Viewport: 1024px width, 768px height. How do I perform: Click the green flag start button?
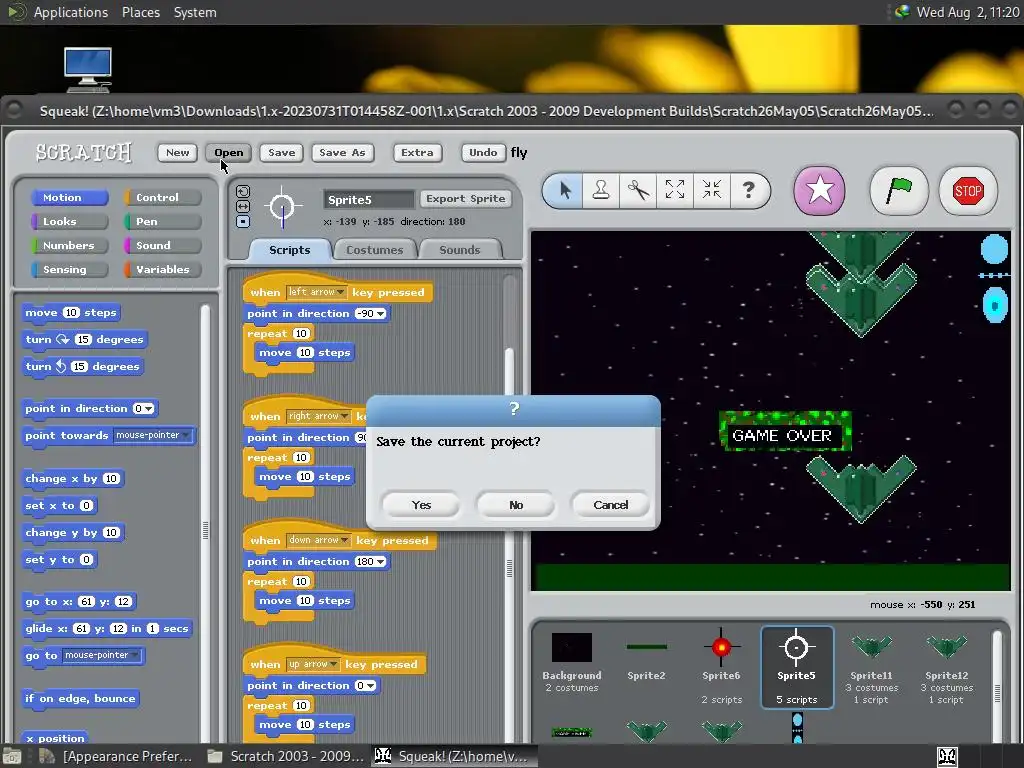[899, 191]
